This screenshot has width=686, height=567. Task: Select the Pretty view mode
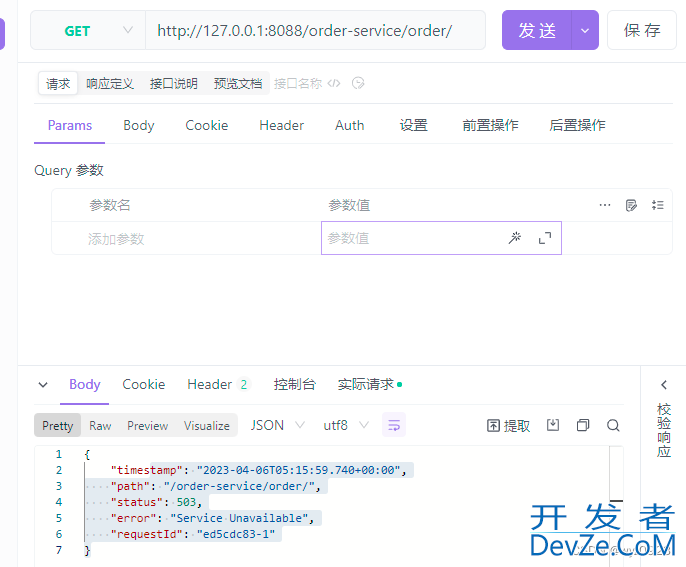tap(57, 425)
